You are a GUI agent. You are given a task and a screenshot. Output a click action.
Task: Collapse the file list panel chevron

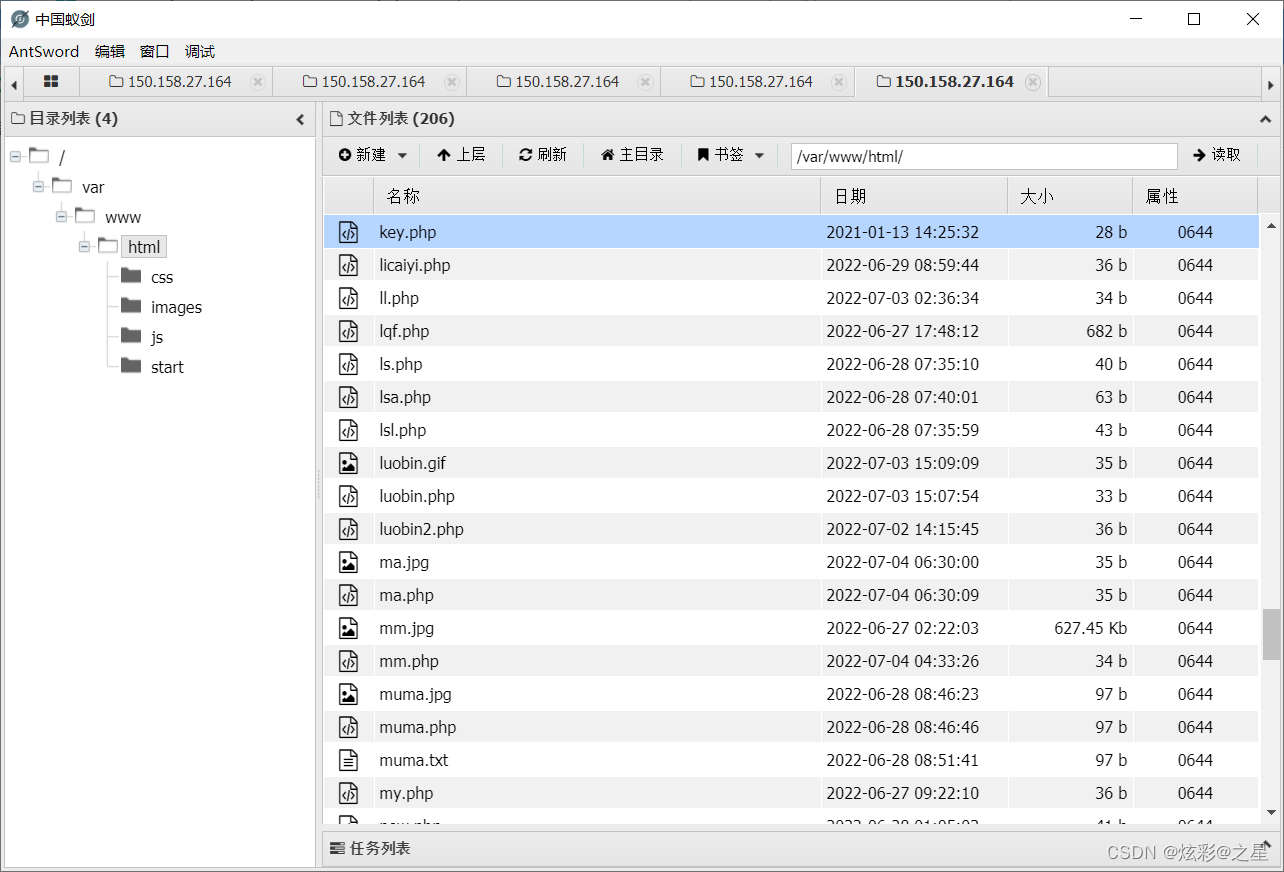coord(1265,119)
